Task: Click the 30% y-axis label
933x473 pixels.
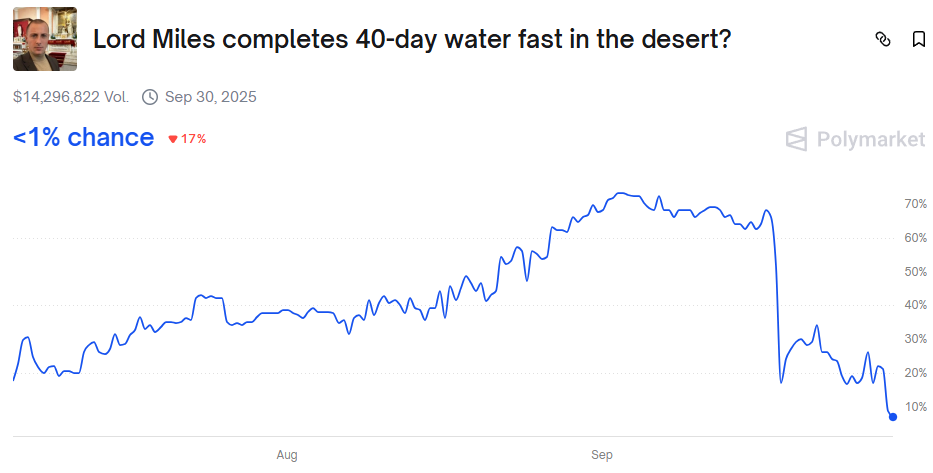Action: pos(915,339)
